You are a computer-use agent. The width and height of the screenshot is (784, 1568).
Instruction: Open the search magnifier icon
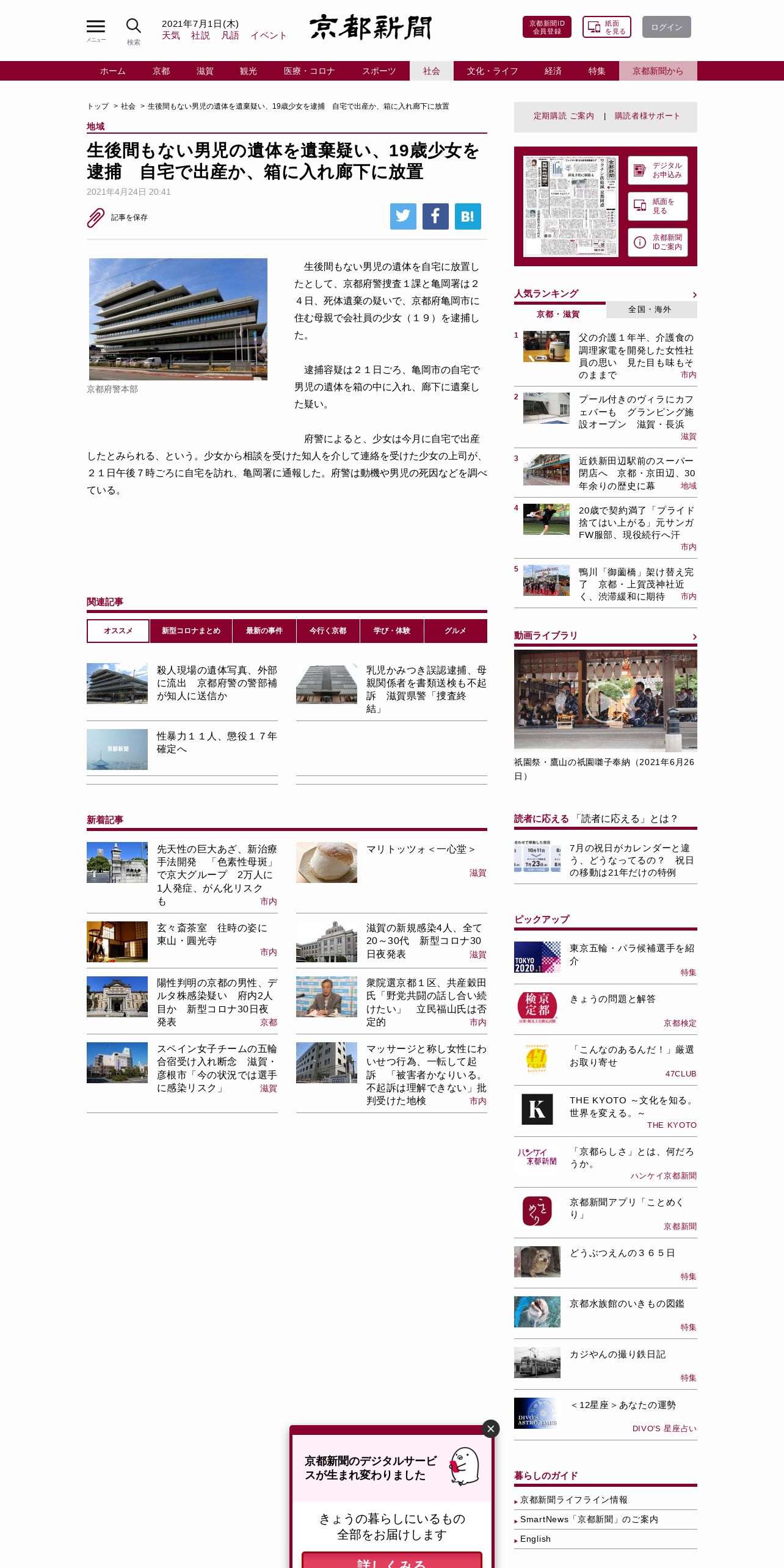pyautogui.click(x=133, y=26)
